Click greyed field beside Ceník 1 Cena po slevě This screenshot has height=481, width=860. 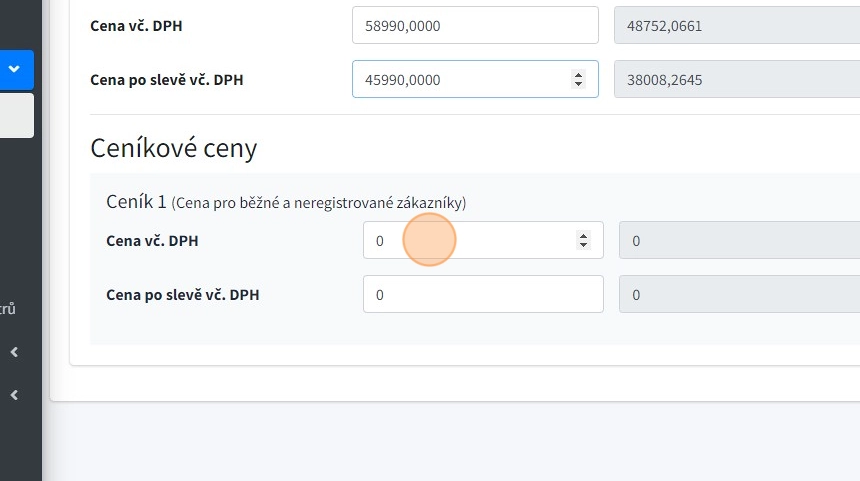click(x=739, y=295)
